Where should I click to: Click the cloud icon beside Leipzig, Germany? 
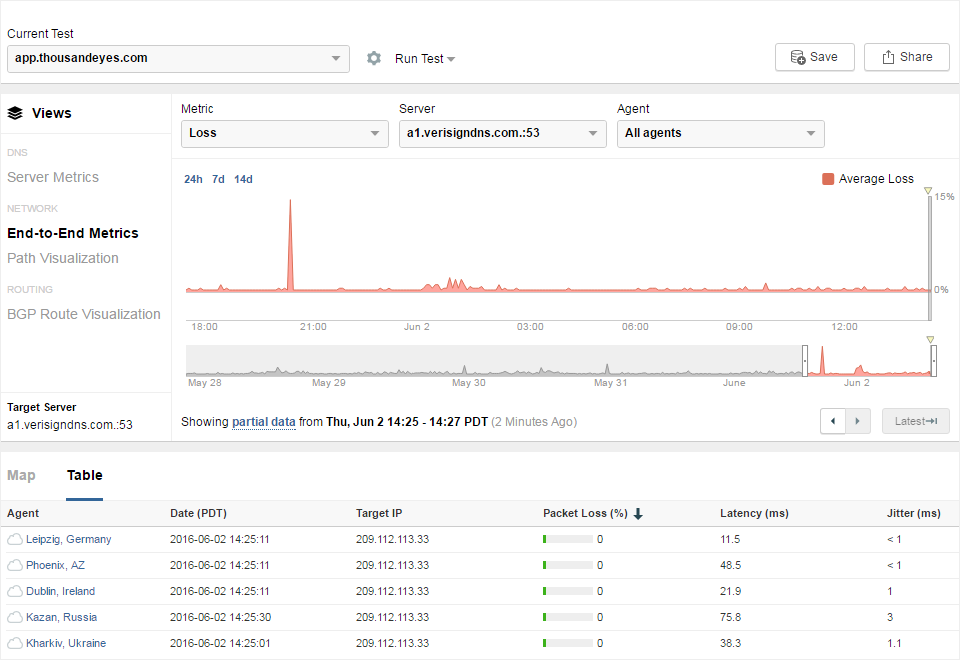tap(15, 540)
